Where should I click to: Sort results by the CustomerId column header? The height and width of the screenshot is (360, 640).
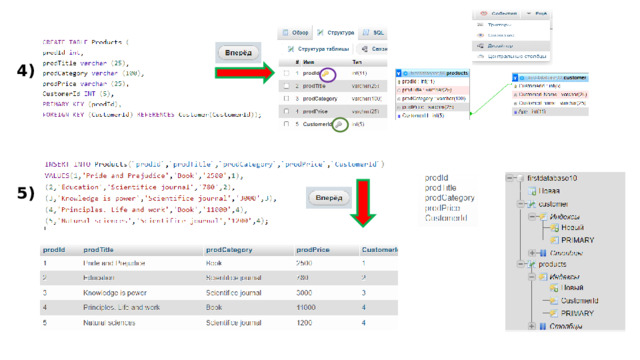pyautogui.click(x=380, y=250)
